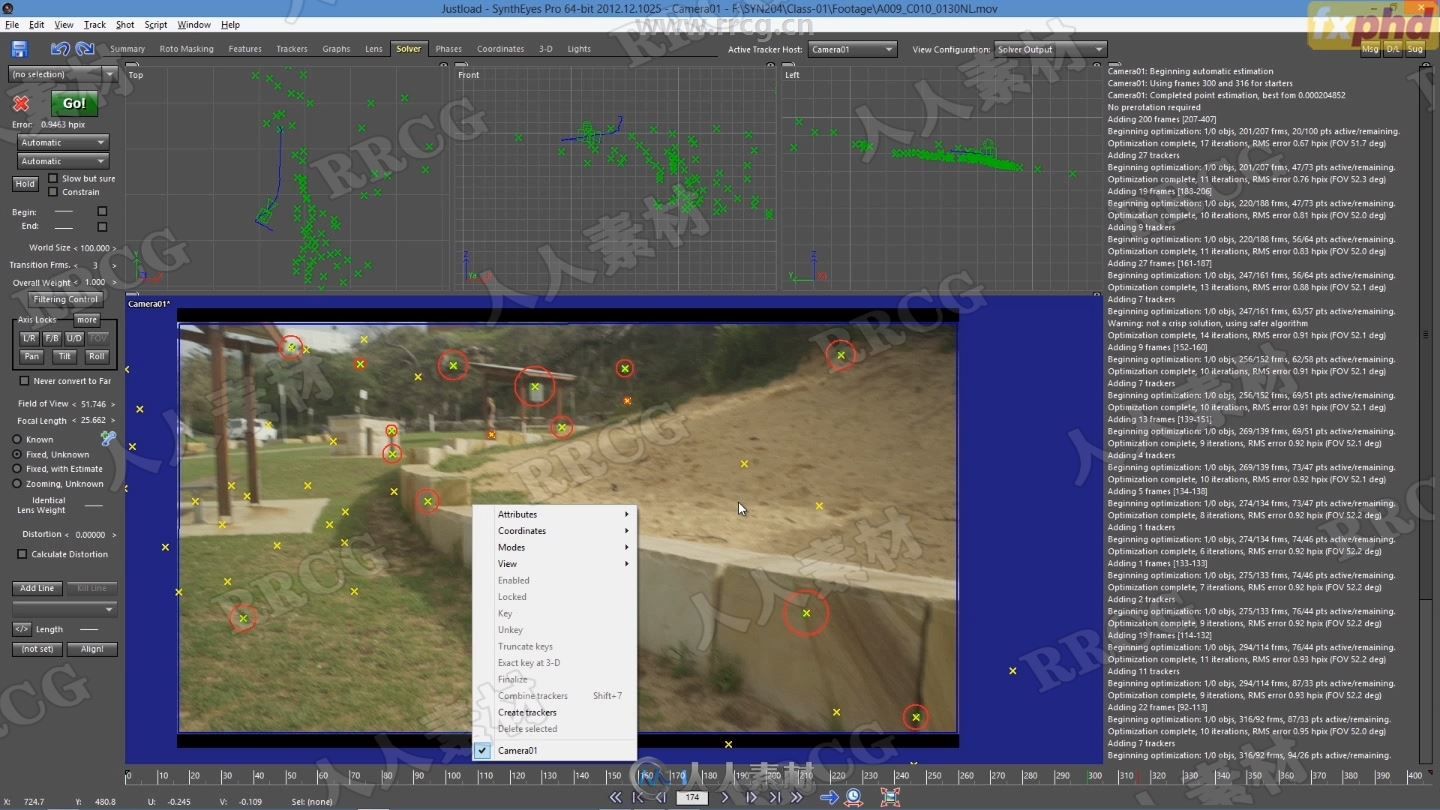Click the Sug button at top right

coord(1416,48)
